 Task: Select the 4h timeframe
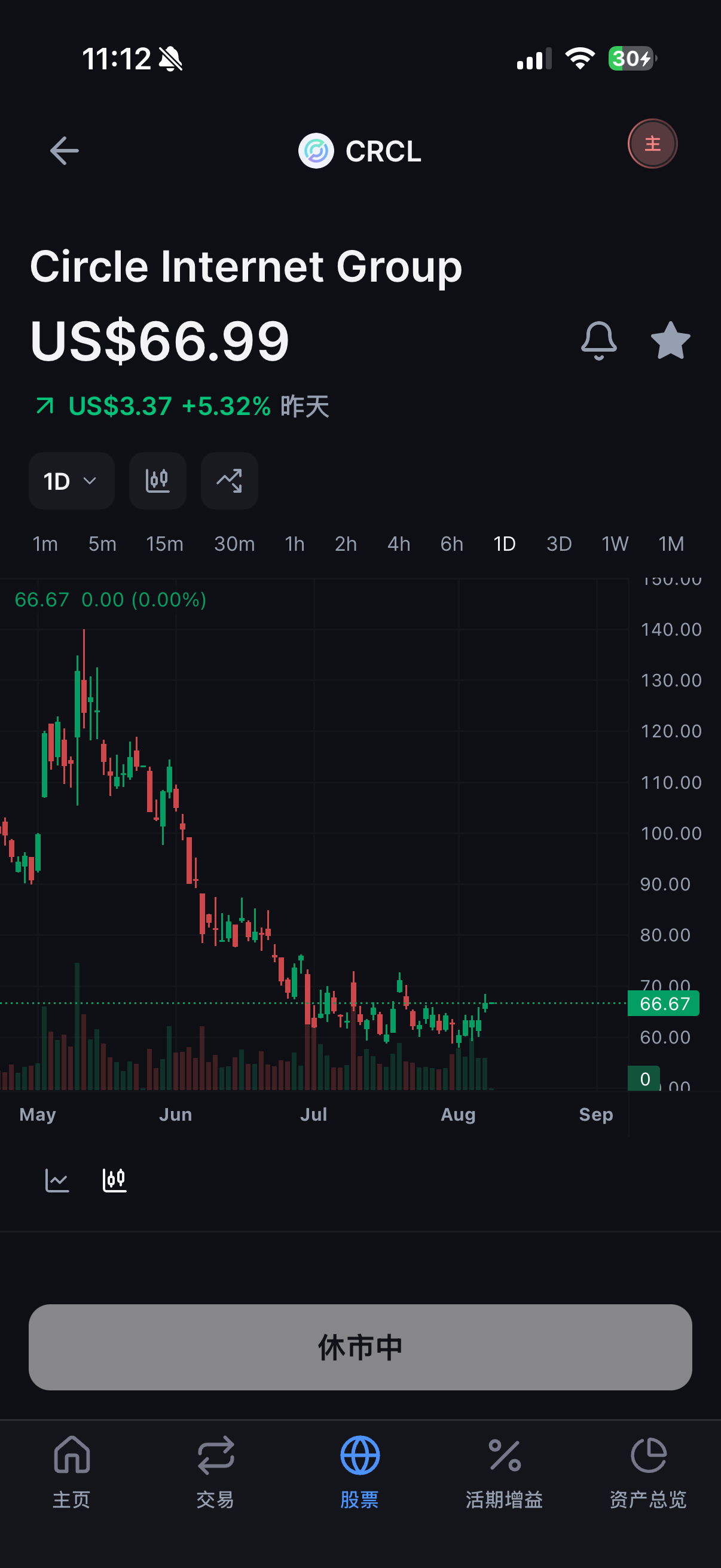(x=399, y=544)
